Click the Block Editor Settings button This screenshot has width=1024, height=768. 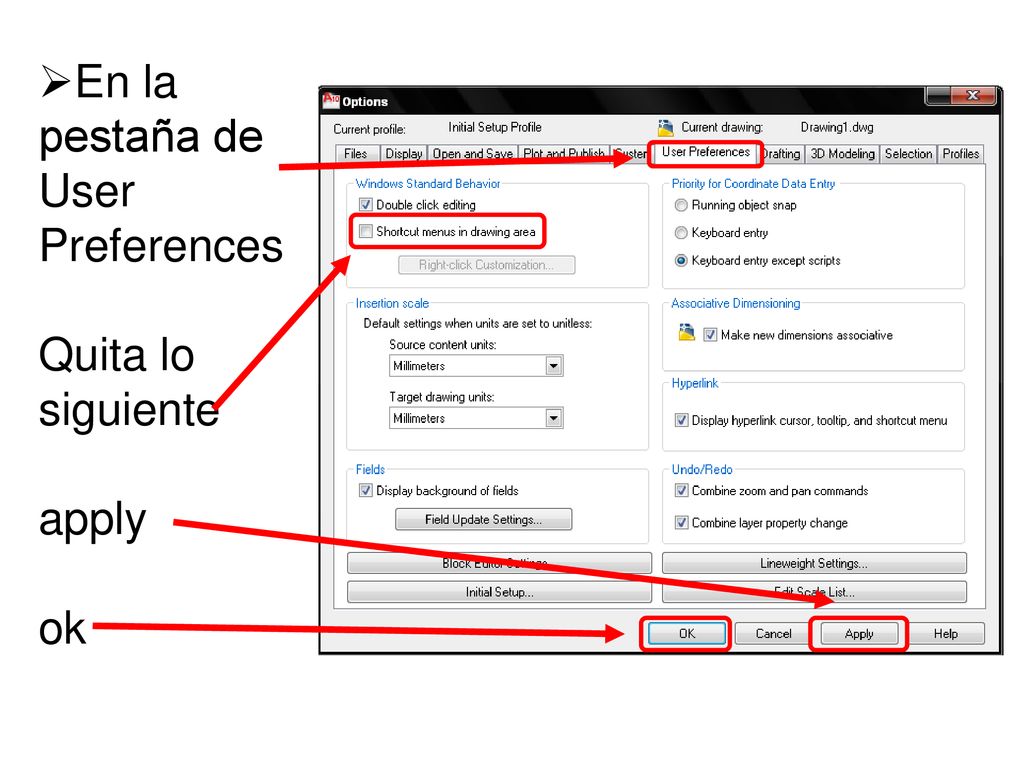499,563
